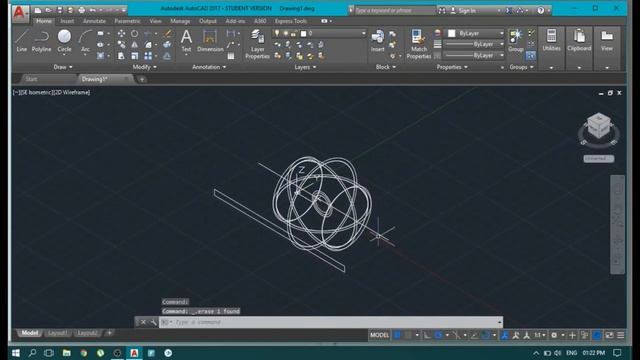Click the Rotate tool in Modify panel
Viewport: 640px width, 360px height.
coord(134,34)
